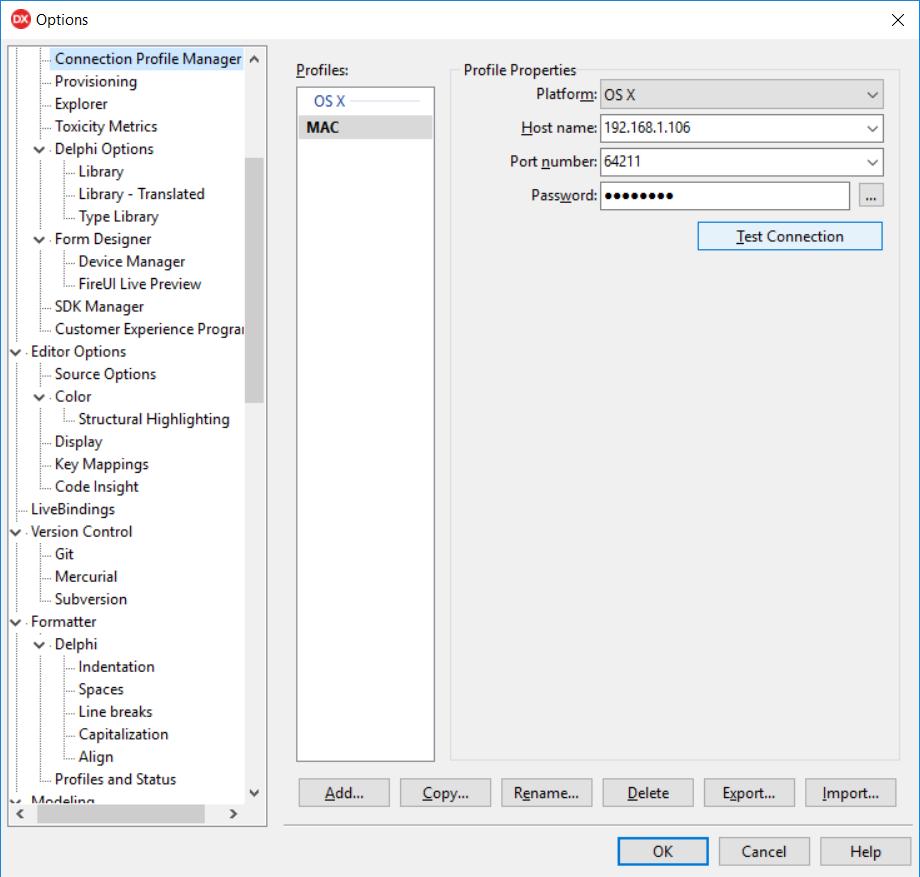Open the Explorer options page
Screen dimensions: 920x877
(81, 104)
